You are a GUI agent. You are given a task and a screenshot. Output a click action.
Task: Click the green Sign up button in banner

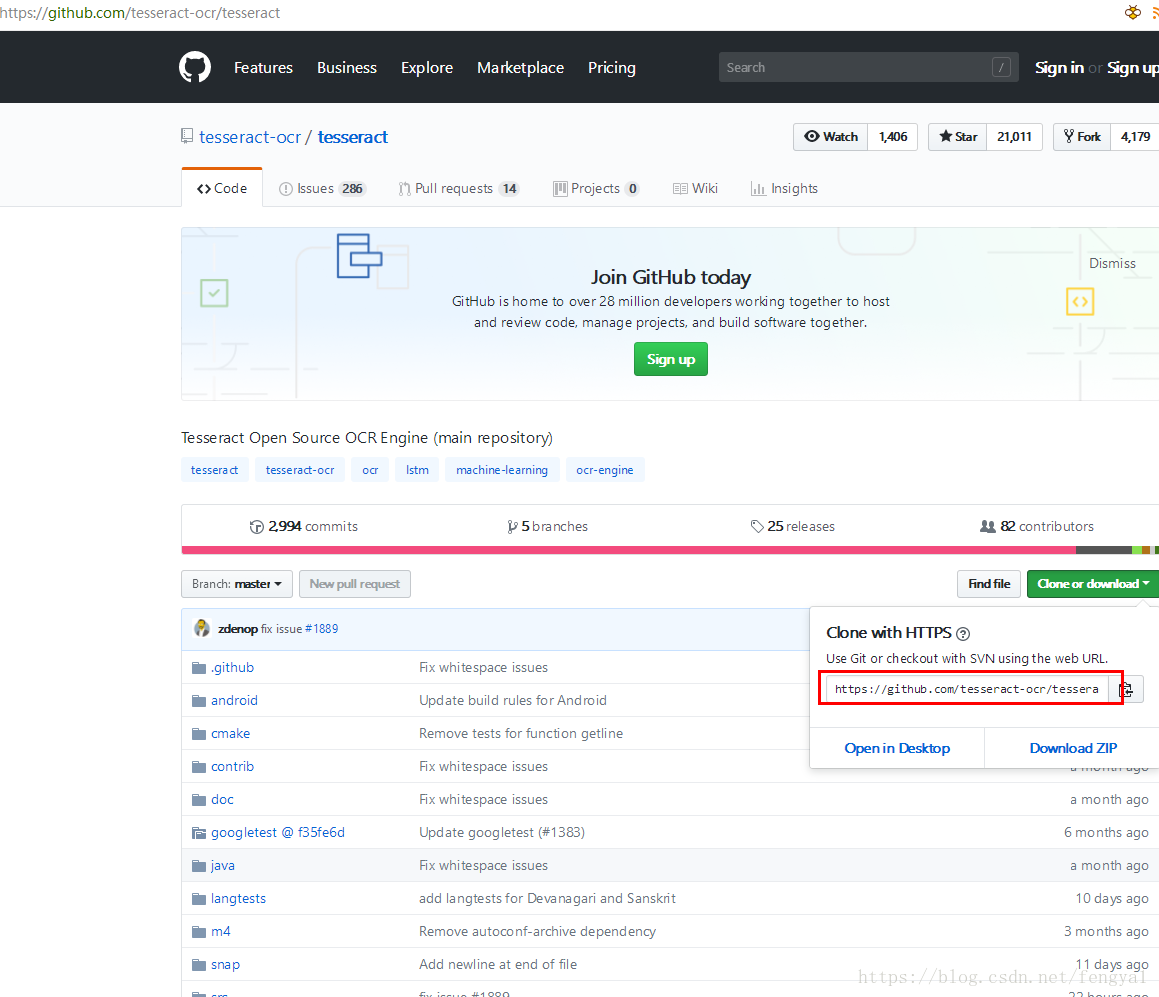(x=670, y=359)
